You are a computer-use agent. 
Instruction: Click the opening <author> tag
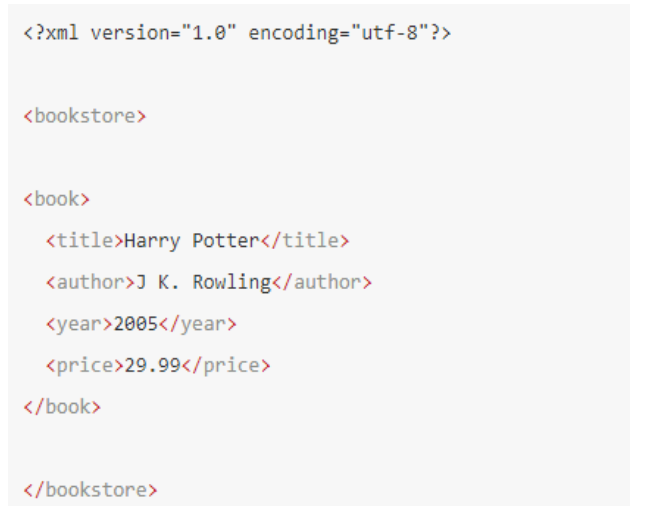90,282
